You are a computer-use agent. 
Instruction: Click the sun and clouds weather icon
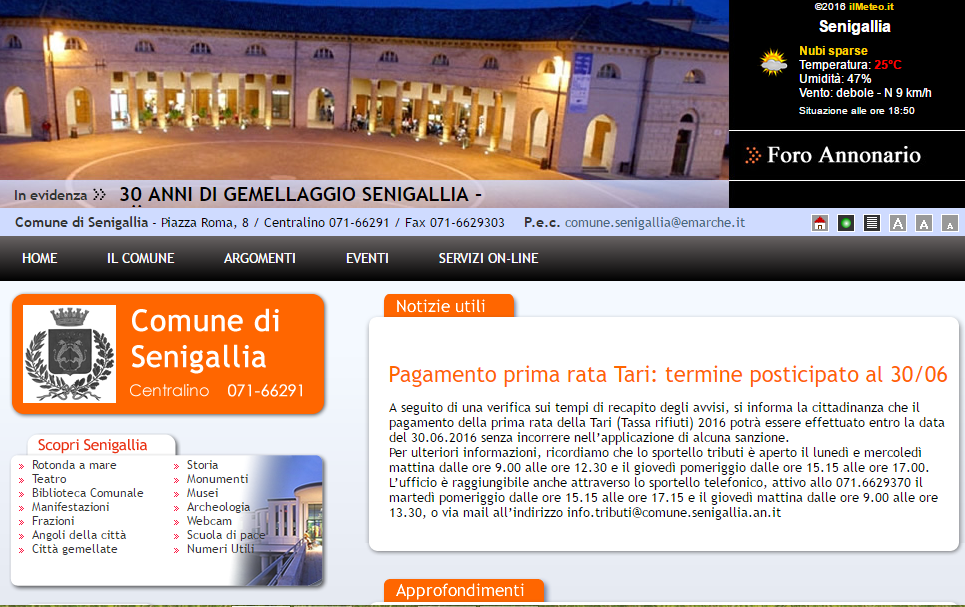click(773, 63)
